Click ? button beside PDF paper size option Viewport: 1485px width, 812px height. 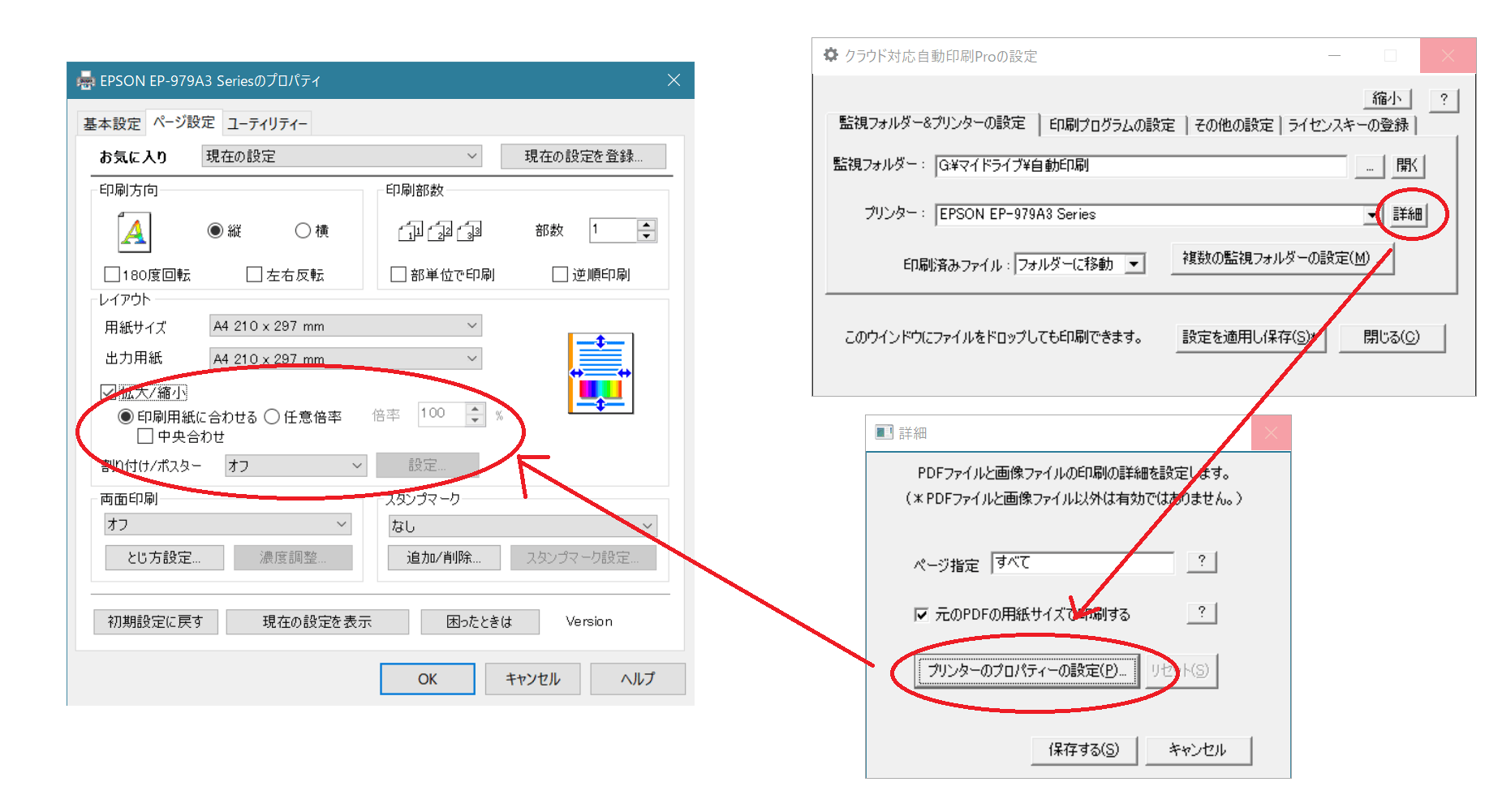1202,612
